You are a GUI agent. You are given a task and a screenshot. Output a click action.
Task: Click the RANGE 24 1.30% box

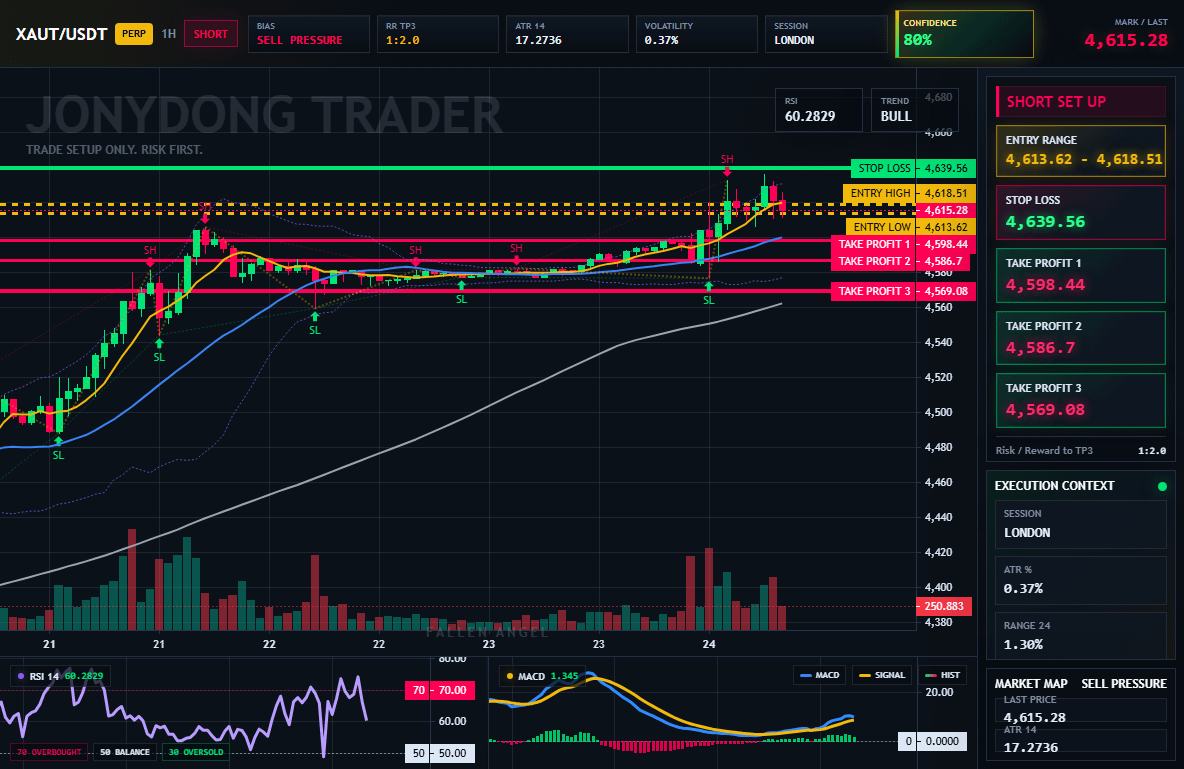point(1081,636)
